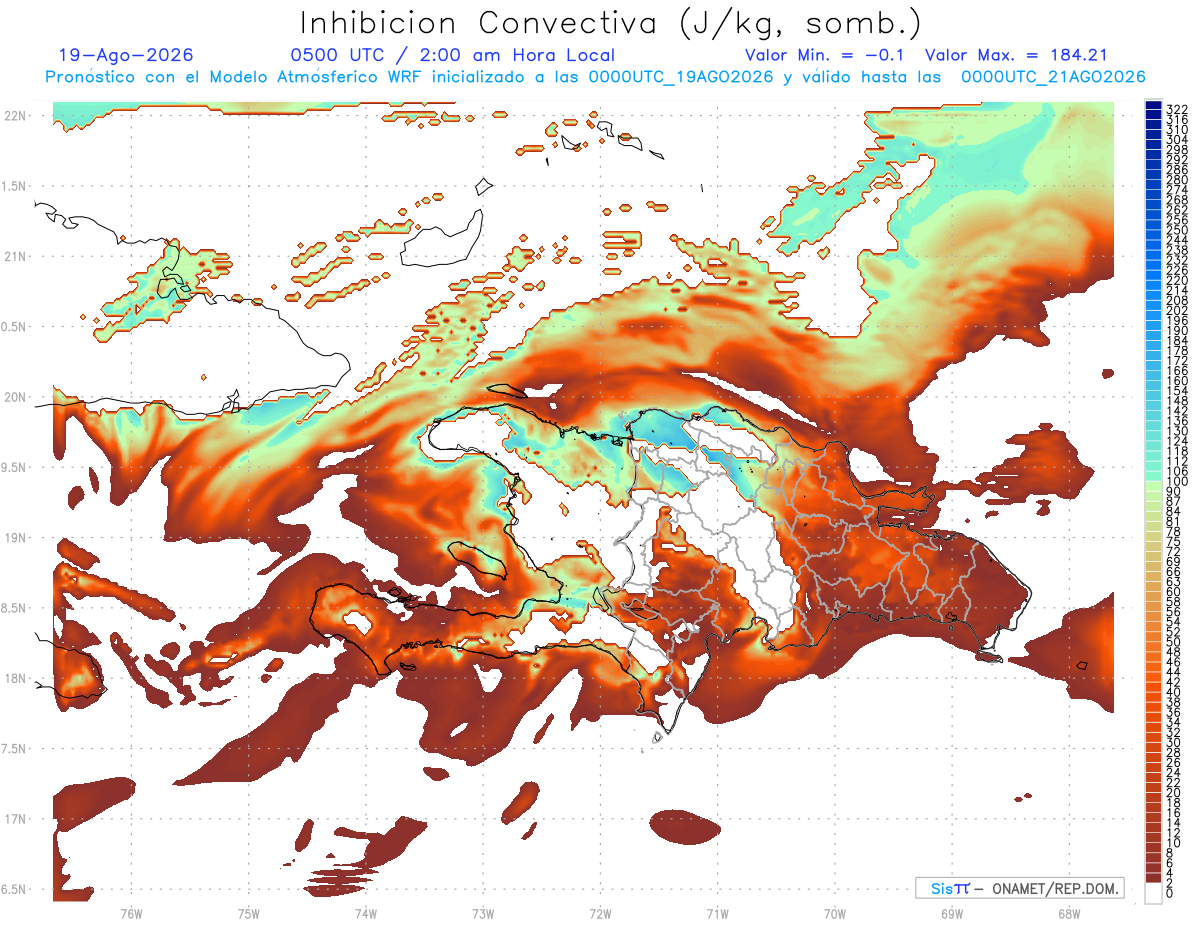Image resolution: width=1200 pixels, height=927 pixels.
Task: Select the "20N" latitude label
Action: pyautogui.click(x=15, y=397)
